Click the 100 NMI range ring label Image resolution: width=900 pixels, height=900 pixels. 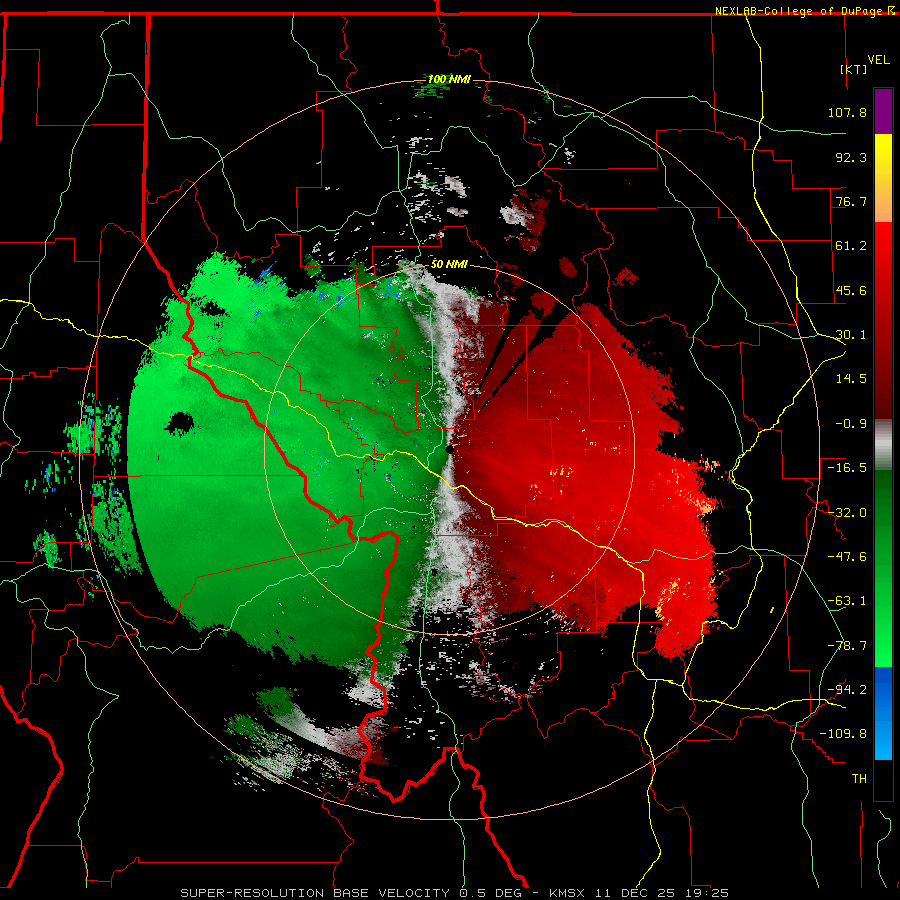coord(449,79)
